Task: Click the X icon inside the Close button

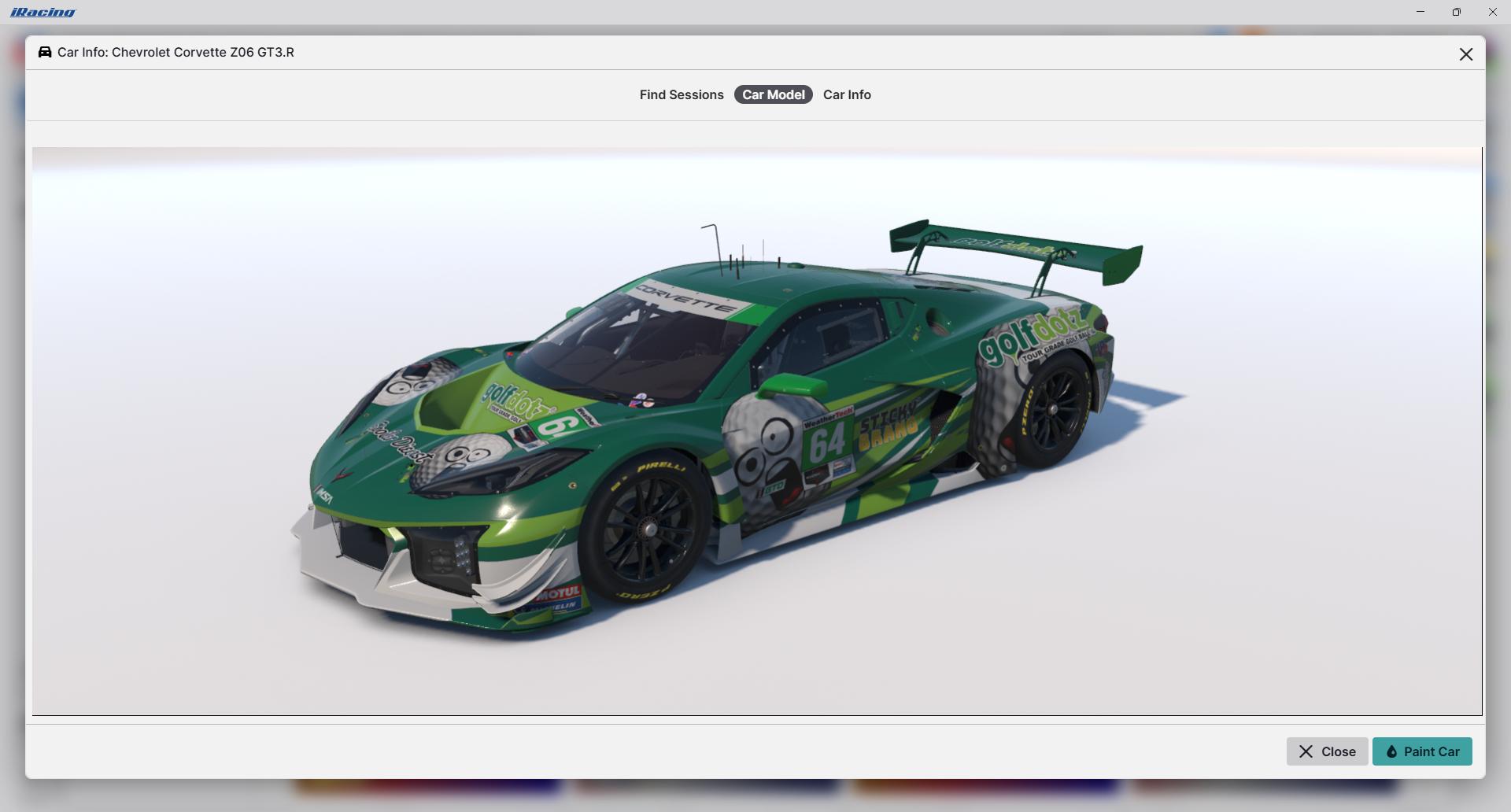Action: pyautogui.click(x=1306, y=751)
